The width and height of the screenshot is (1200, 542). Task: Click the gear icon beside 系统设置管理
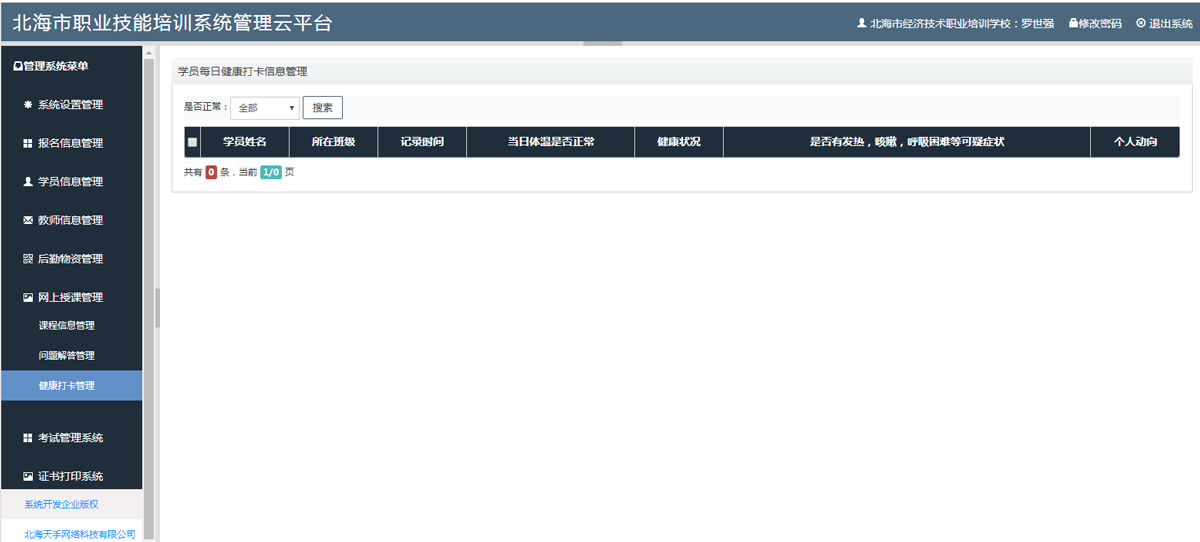tap(28, 105)
